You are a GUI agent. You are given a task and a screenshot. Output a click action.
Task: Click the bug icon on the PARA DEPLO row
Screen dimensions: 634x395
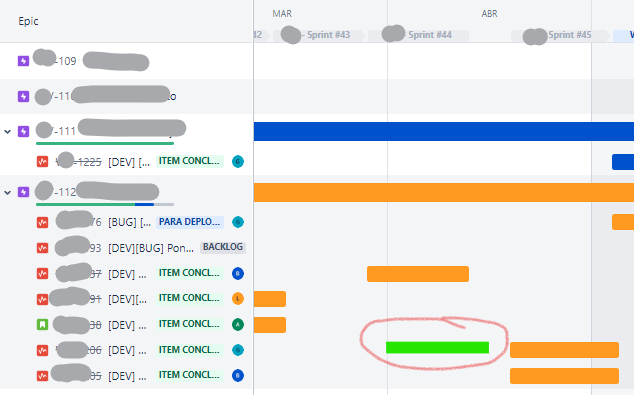(42, 222)
